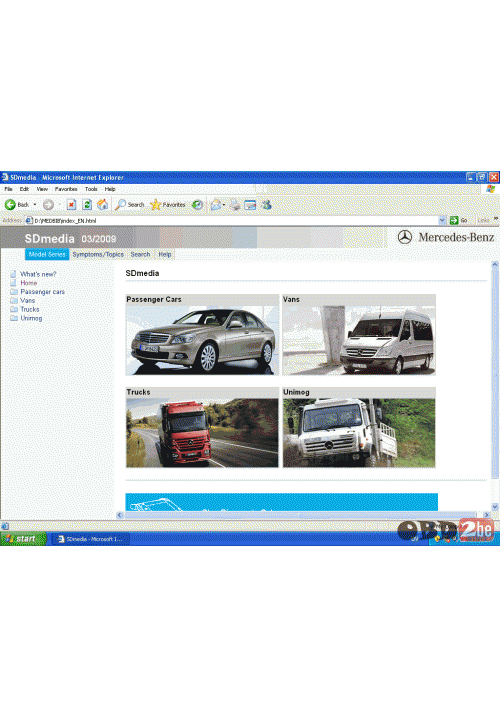
Task: Click the IE icon in the status bar
Action: pos(5,526)
